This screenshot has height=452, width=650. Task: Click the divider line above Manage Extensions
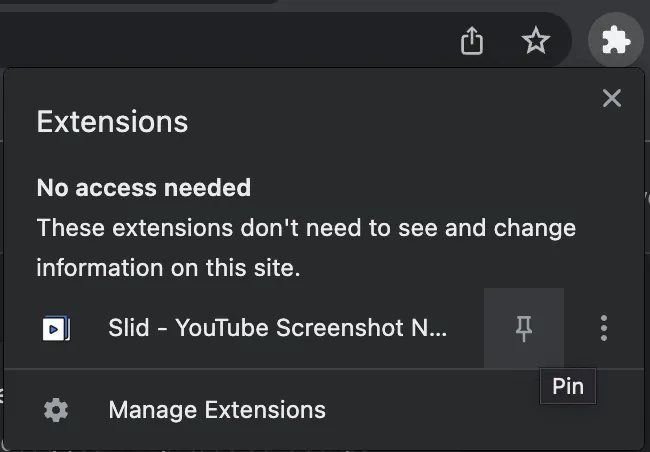click(x=324, y=369)
